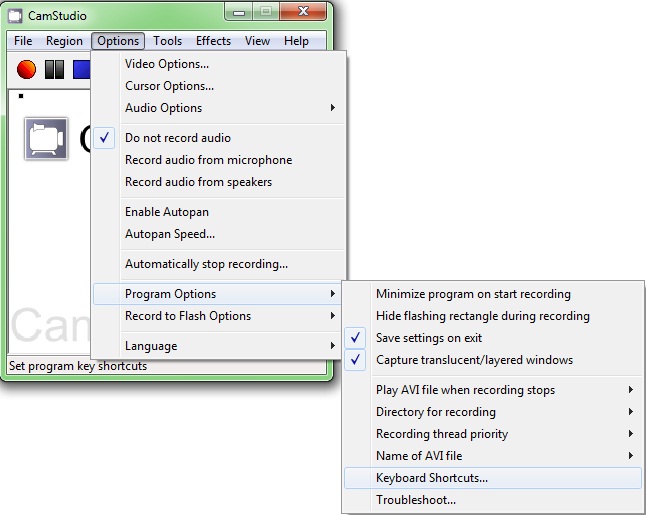Stop recording with the blue Stop button
This screenshot has width=646, height=515.
tap(82, 69)
